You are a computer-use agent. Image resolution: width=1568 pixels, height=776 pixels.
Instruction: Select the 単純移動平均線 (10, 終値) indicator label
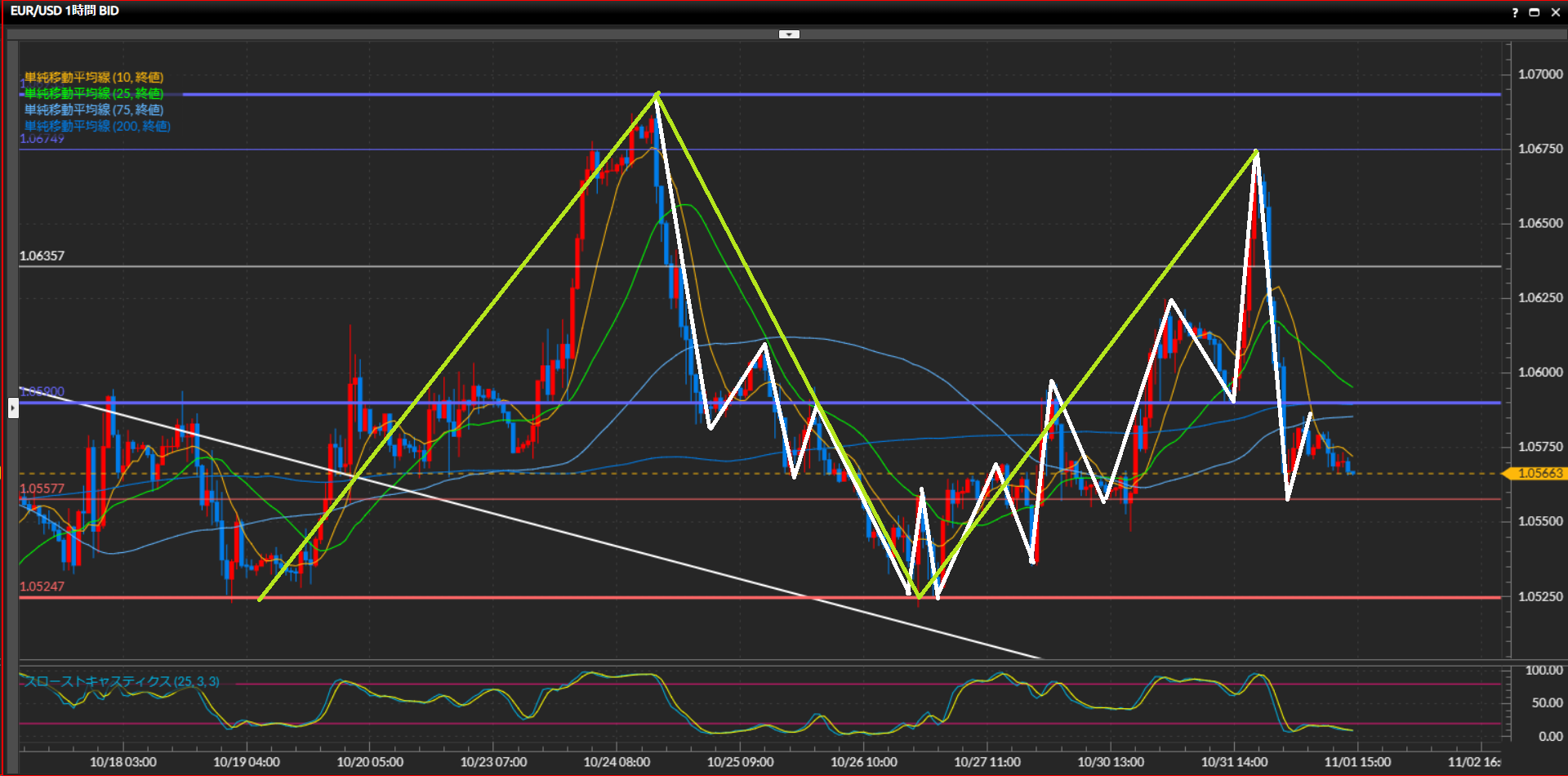click(x=94, y=78)
